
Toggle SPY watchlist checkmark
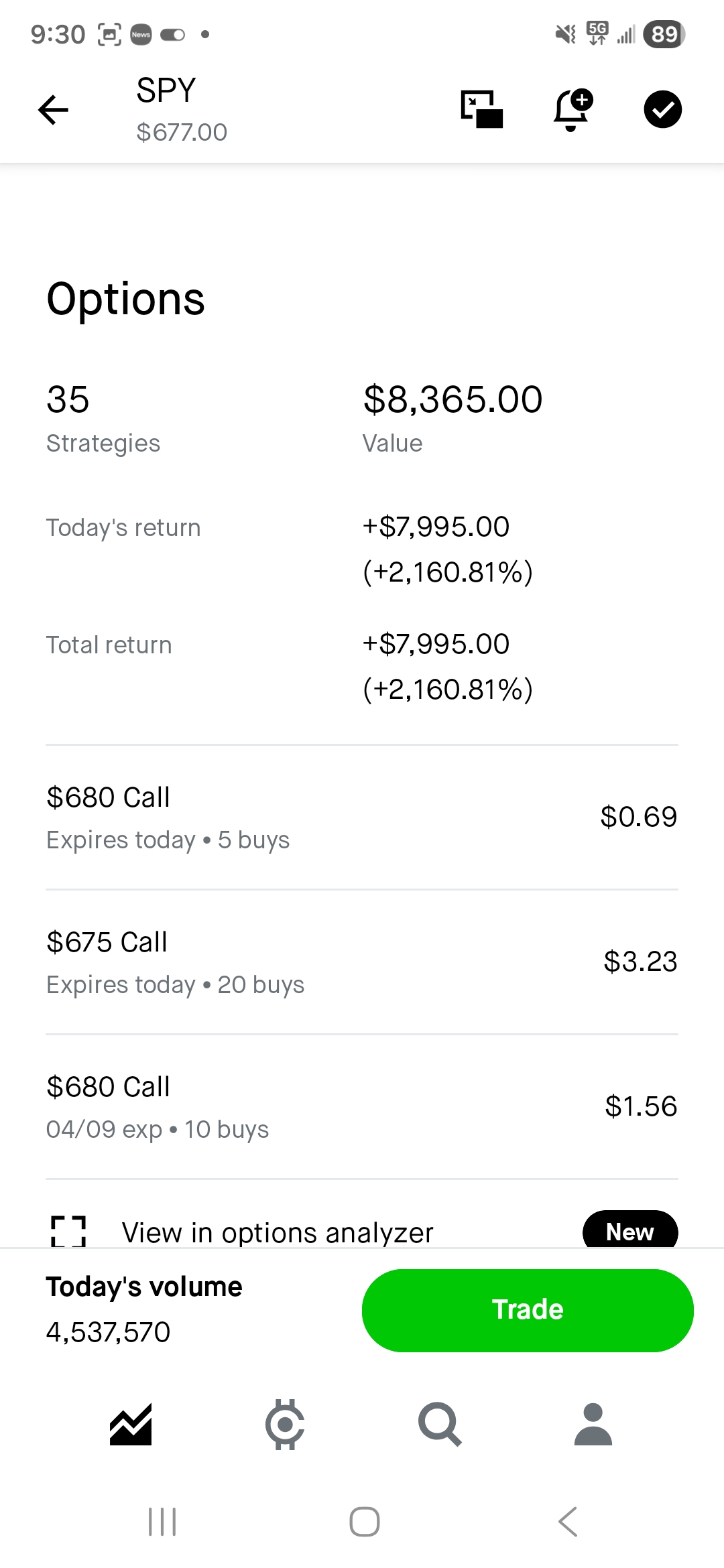(662, 109)
